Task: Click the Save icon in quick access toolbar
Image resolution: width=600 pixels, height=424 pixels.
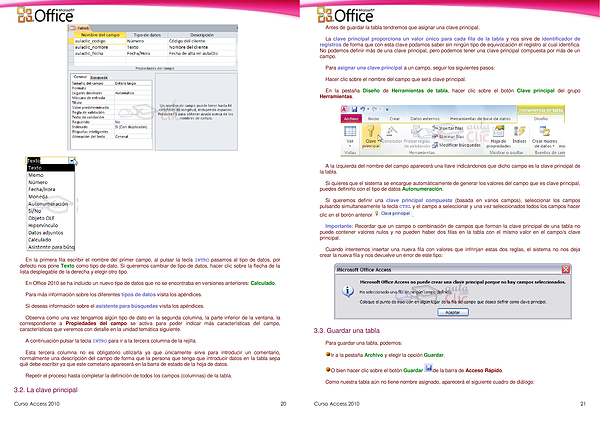Action: click(x=354, y=109)
